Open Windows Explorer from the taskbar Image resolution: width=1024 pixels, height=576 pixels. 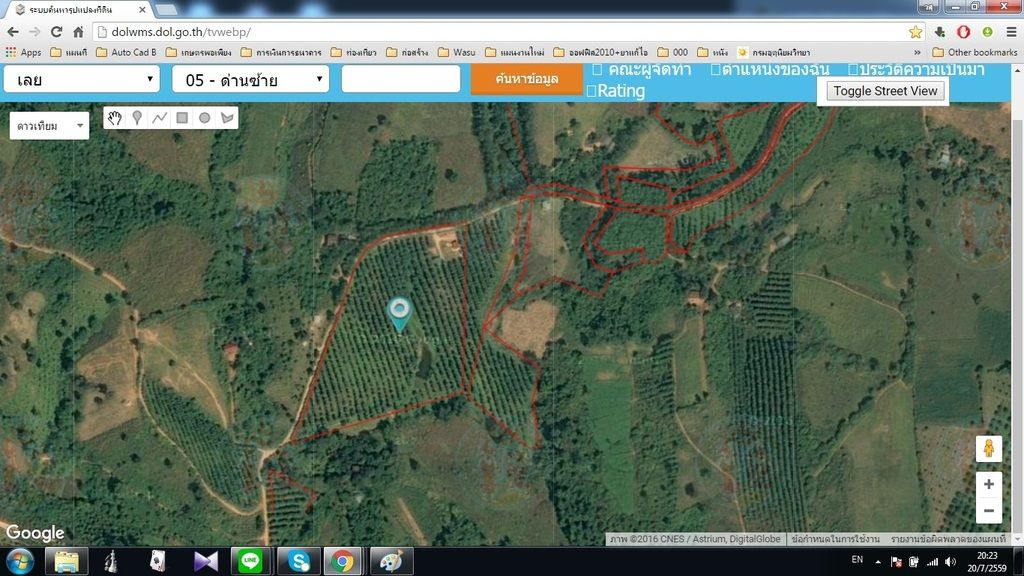pyautogui.click(x=66, y=561)
